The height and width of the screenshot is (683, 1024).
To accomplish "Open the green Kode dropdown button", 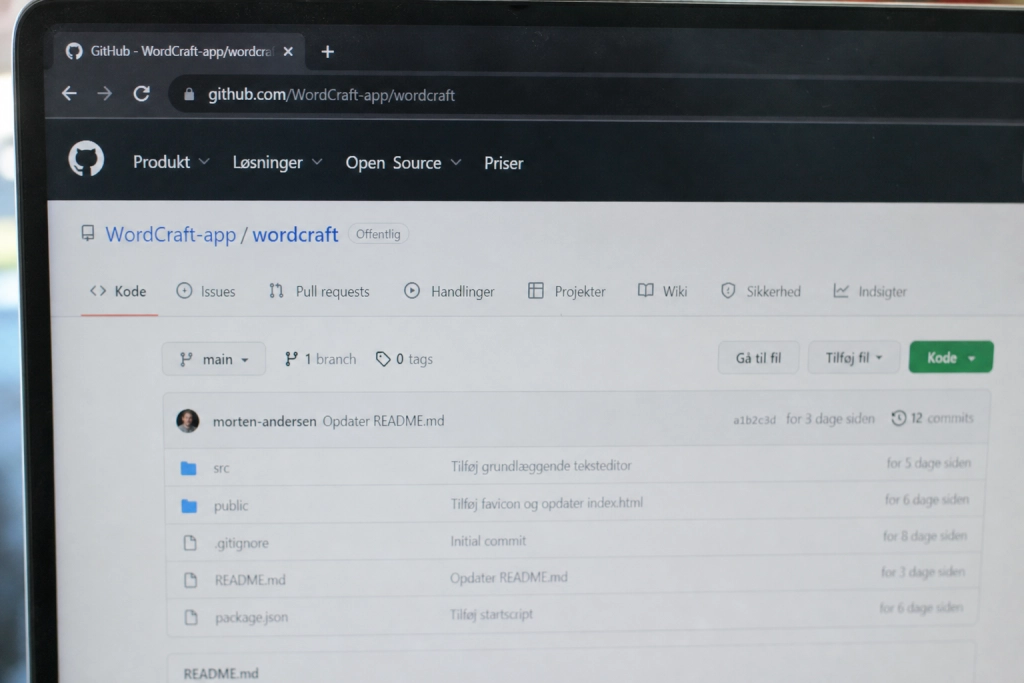I will (x=951, y=357).
